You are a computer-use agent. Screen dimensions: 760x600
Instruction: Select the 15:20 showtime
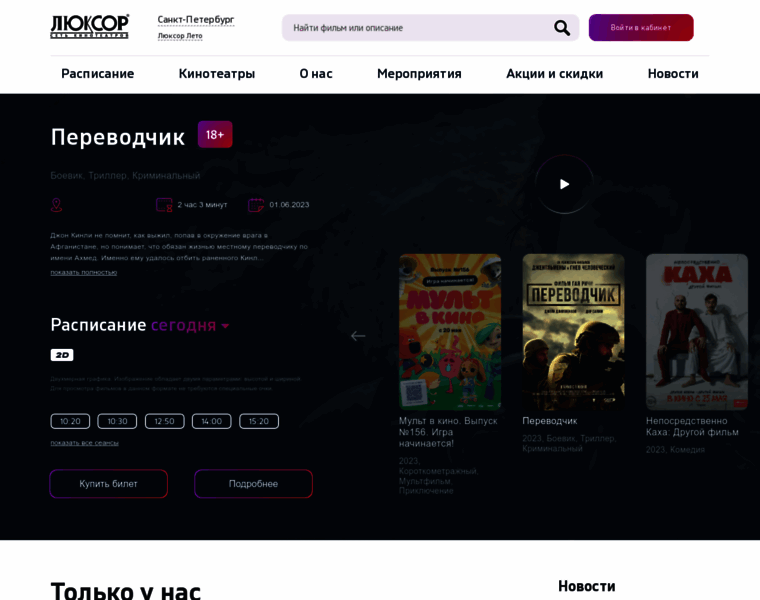pyautogui.click(x=259, y=421)
